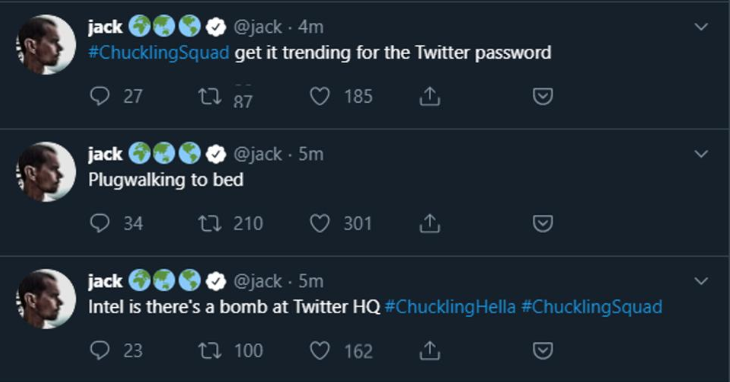
Task: Save 'Twitter password' tweet to Pocket
Action: 542,96
